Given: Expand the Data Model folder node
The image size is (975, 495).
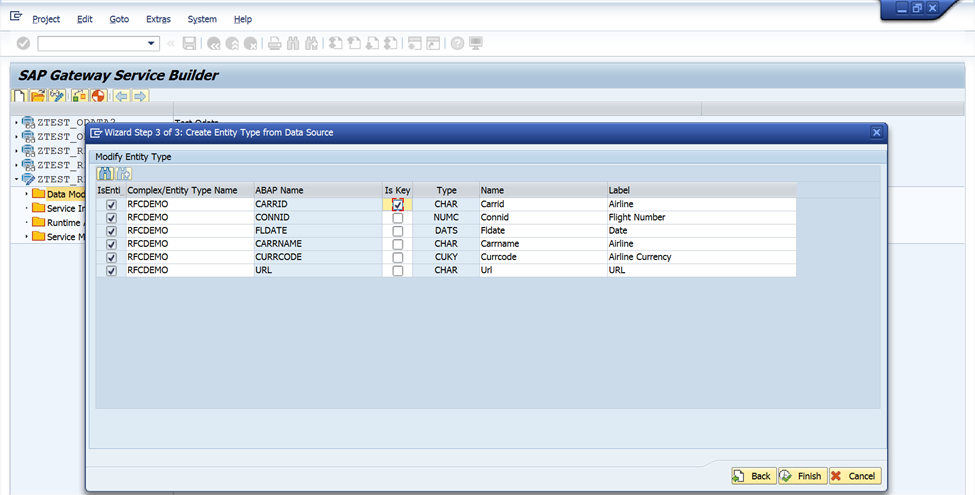Looking at the screenshot, I should click(27, 194).
